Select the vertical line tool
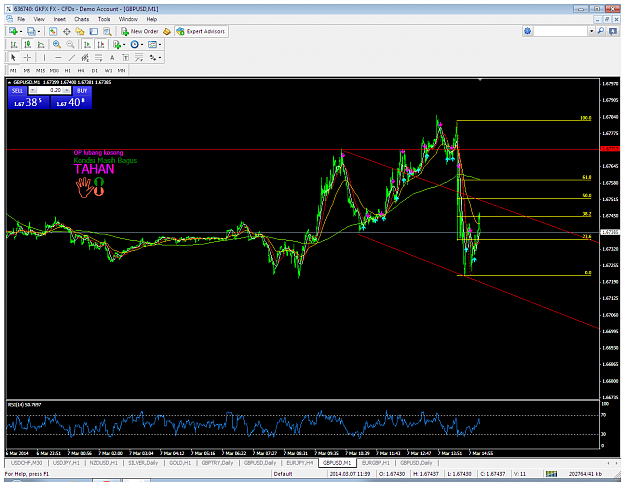This screenshot has height=482, width=625. pos(44,58)
